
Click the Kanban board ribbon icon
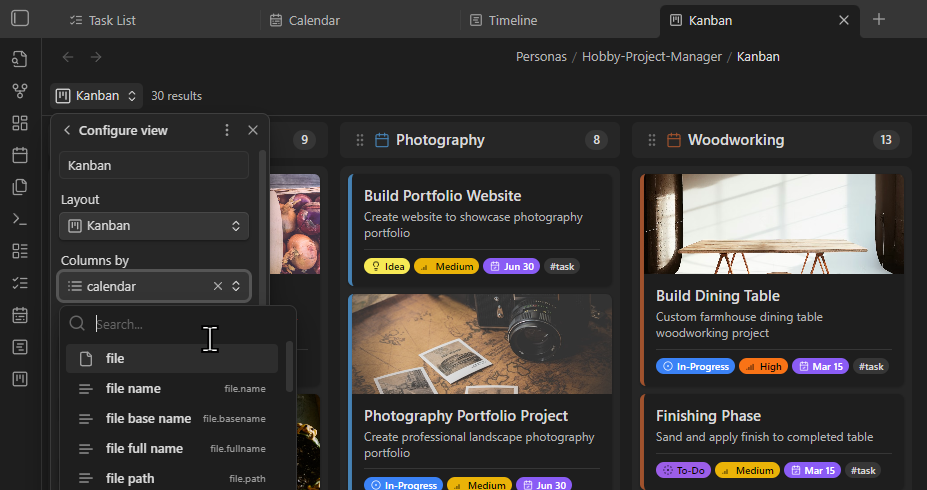click(x=20, y=379)
